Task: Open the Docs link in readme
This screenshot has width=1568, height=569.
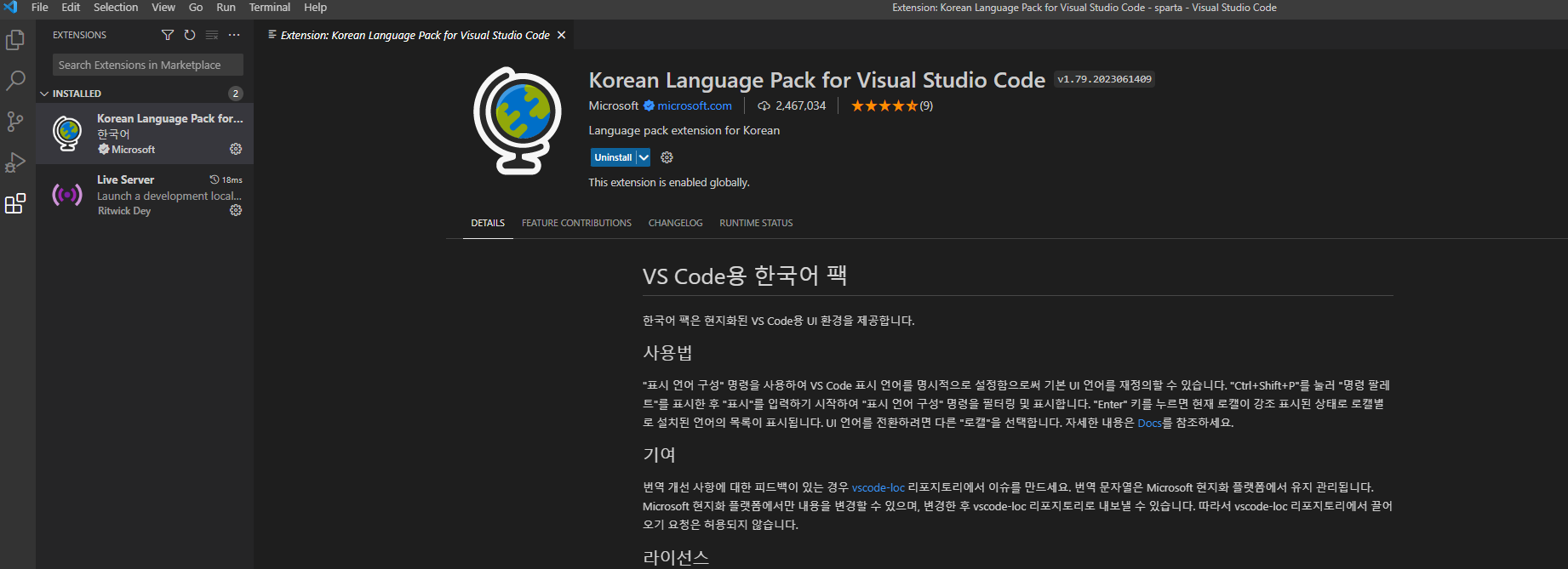Action: [1149, 423]
